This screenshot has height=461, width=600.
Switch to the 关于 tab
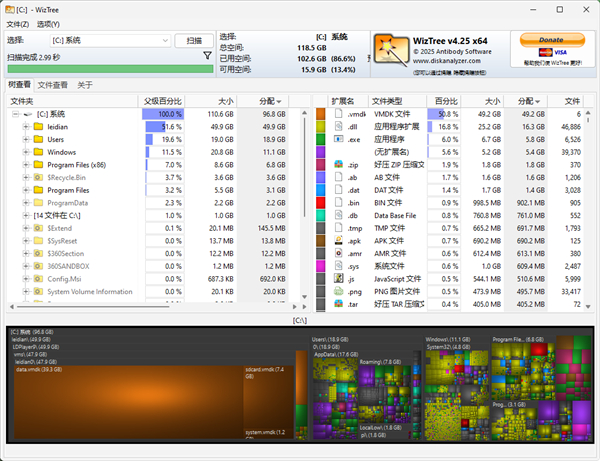click(85, 85)
